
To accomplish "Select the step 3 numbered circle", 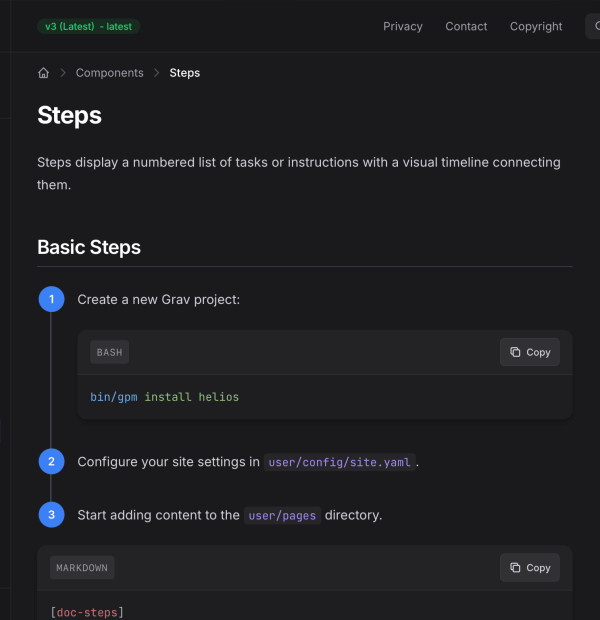I will click(x=51, y=515).
